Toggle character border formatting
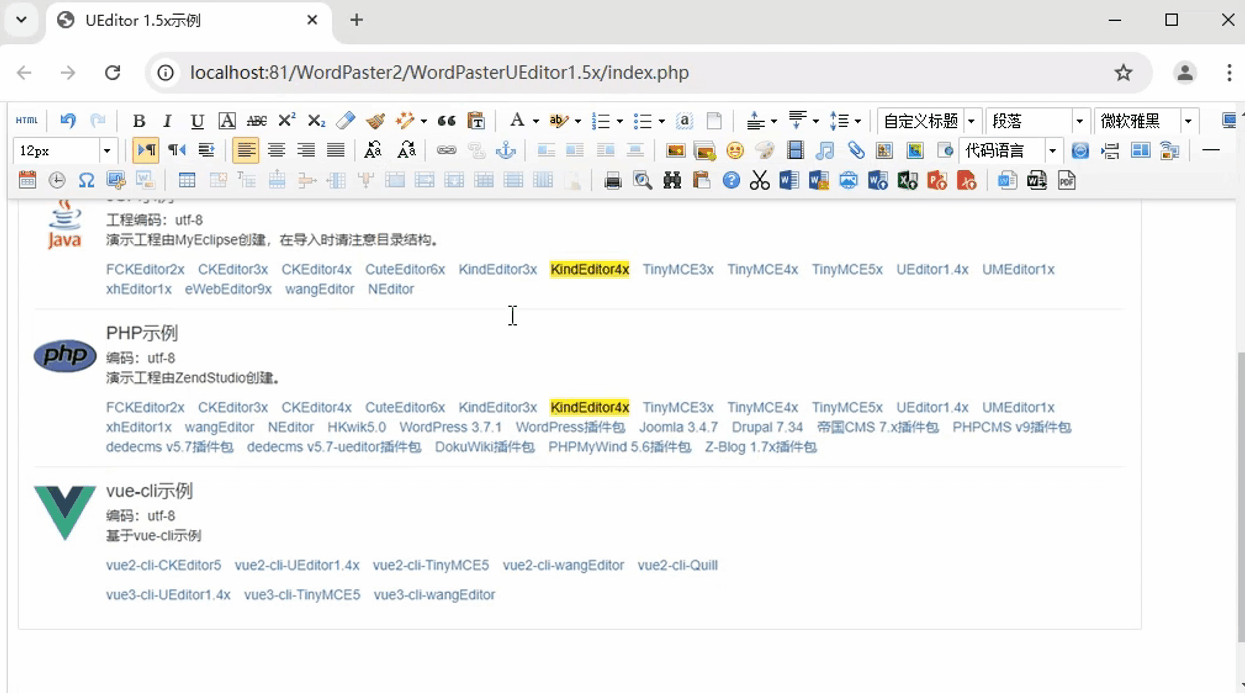1245x693 pixels. coord(227,121)
